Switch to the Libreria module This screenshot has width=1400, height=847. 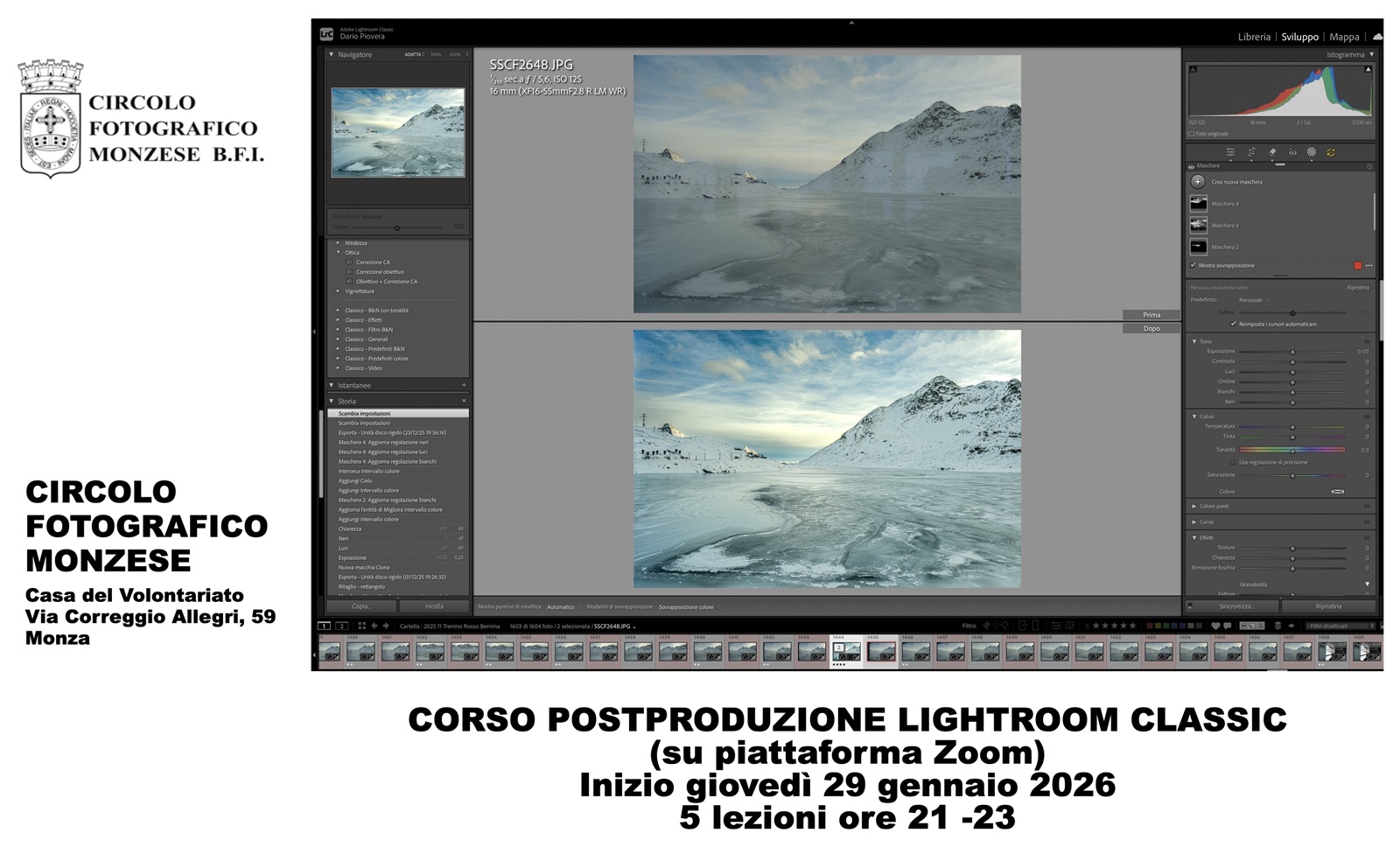1254,37
